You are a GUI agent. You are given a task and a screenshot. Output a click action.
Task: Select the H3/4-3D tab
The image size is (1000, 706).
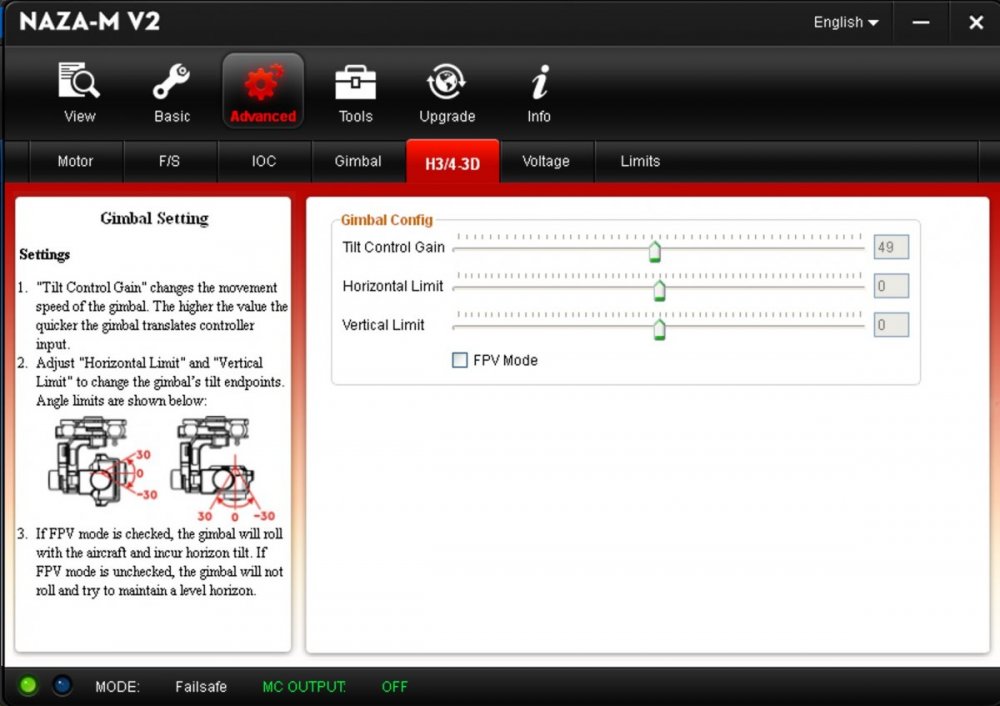(x=452, y=163)
